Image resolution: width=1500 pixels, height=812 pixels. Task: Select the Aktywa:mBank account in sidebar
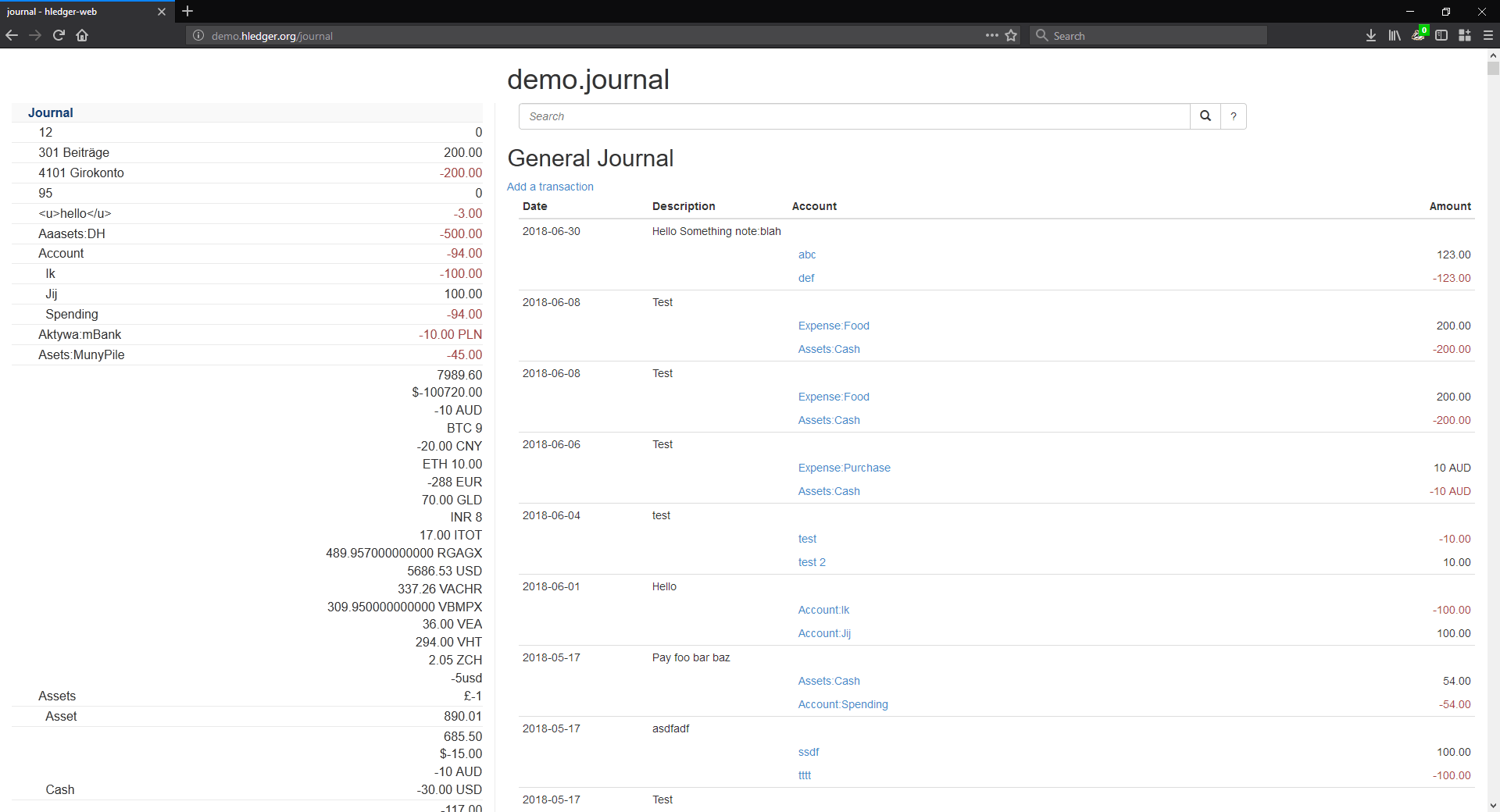click(x=80, y=334)
